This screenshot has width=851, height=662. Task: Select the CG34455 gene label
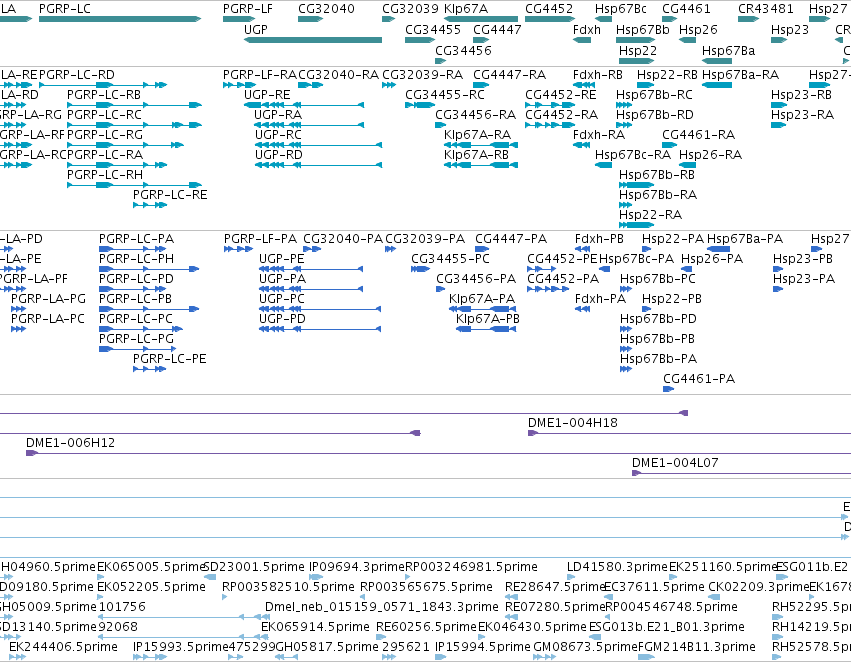tap(433, 29)
